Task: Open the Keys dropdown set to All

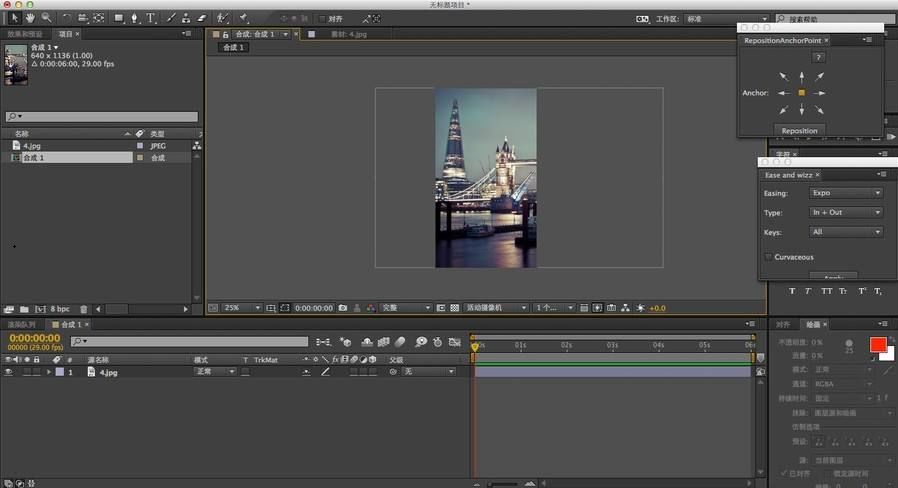Action: coord(846,232)
